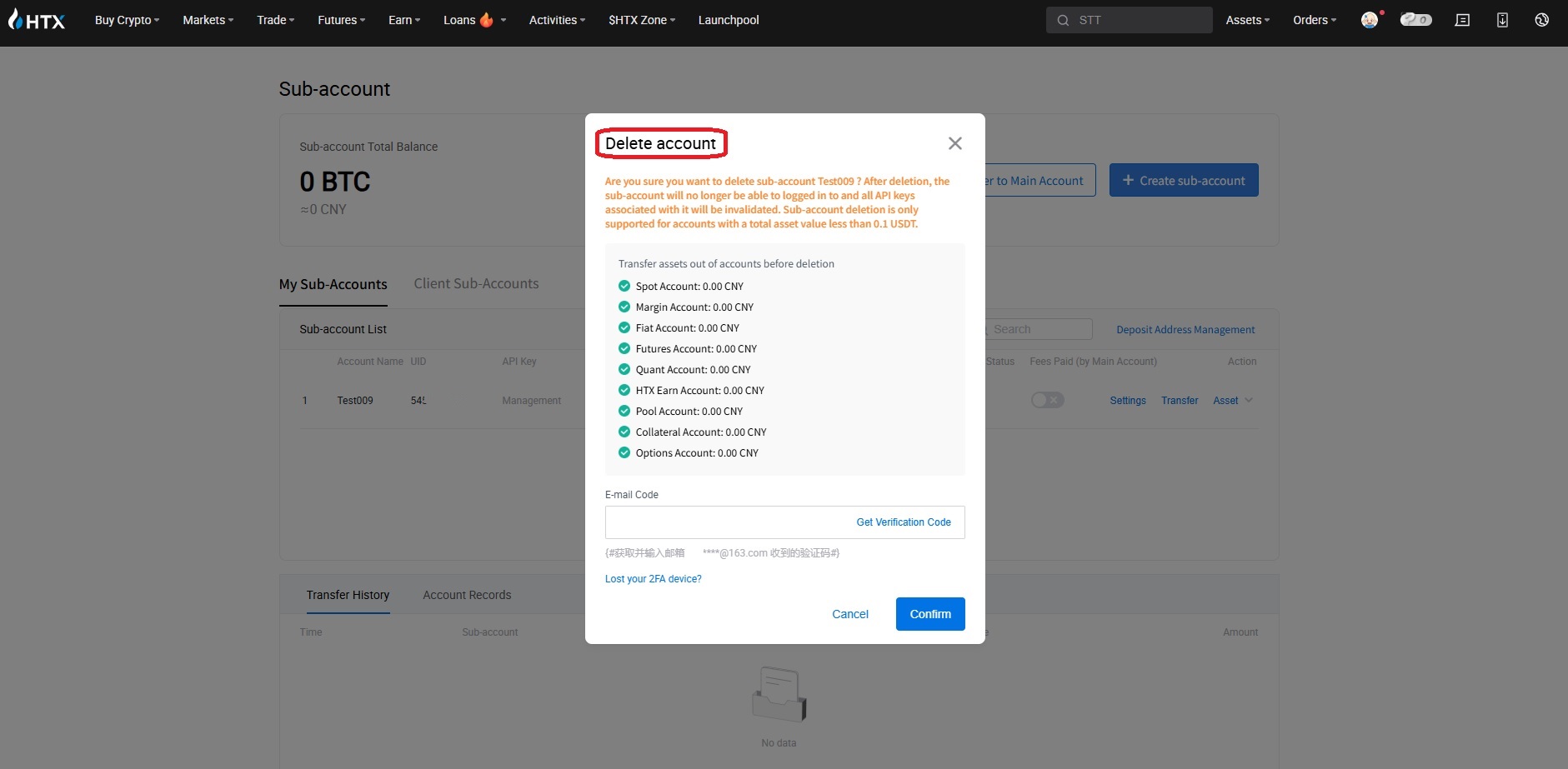Screen dimensions: 1568x769
Task: Open the language globe icon
Action: (x=1541, y=20)
